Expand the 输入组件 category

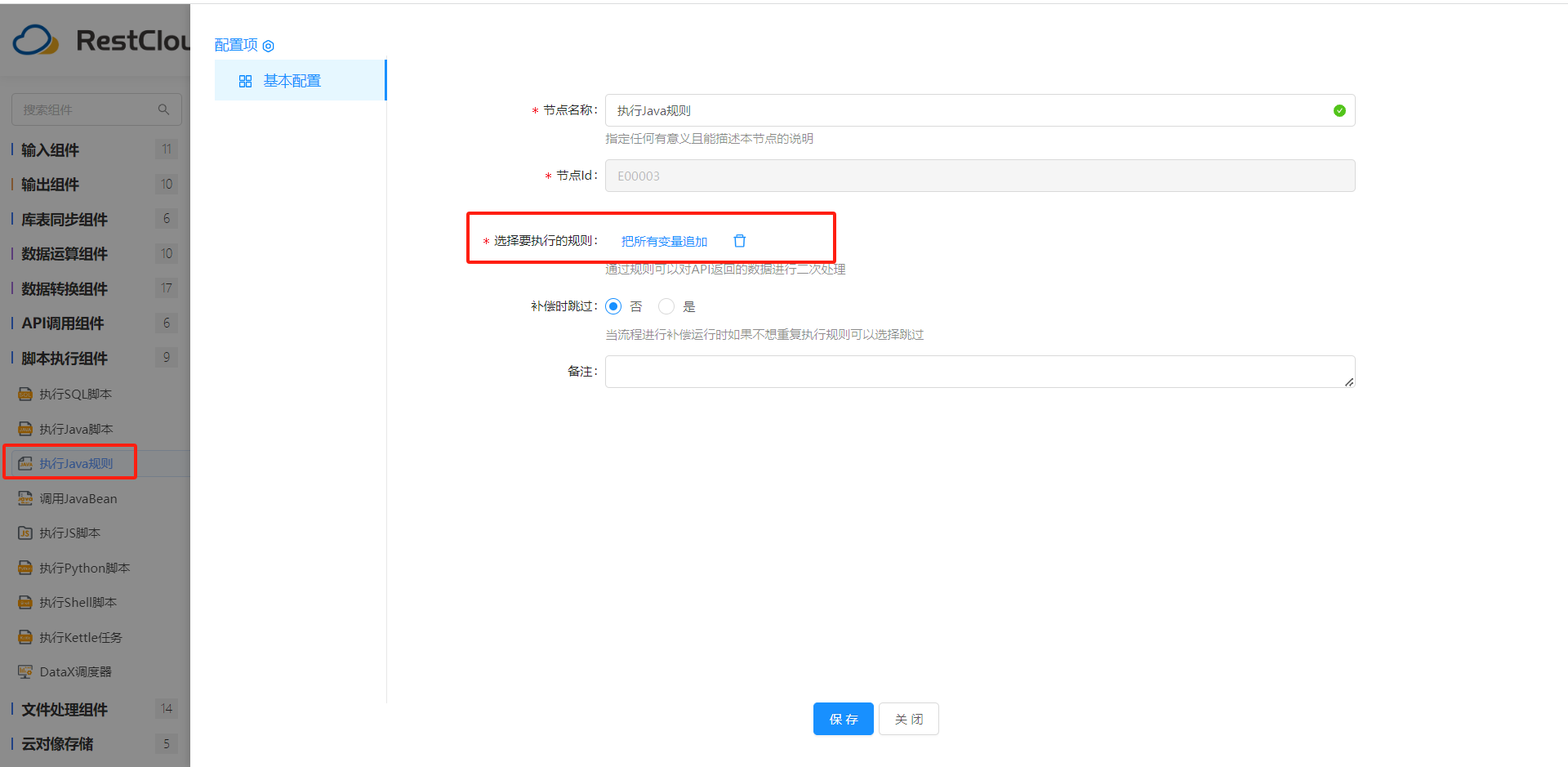click(x=51, y=150)
